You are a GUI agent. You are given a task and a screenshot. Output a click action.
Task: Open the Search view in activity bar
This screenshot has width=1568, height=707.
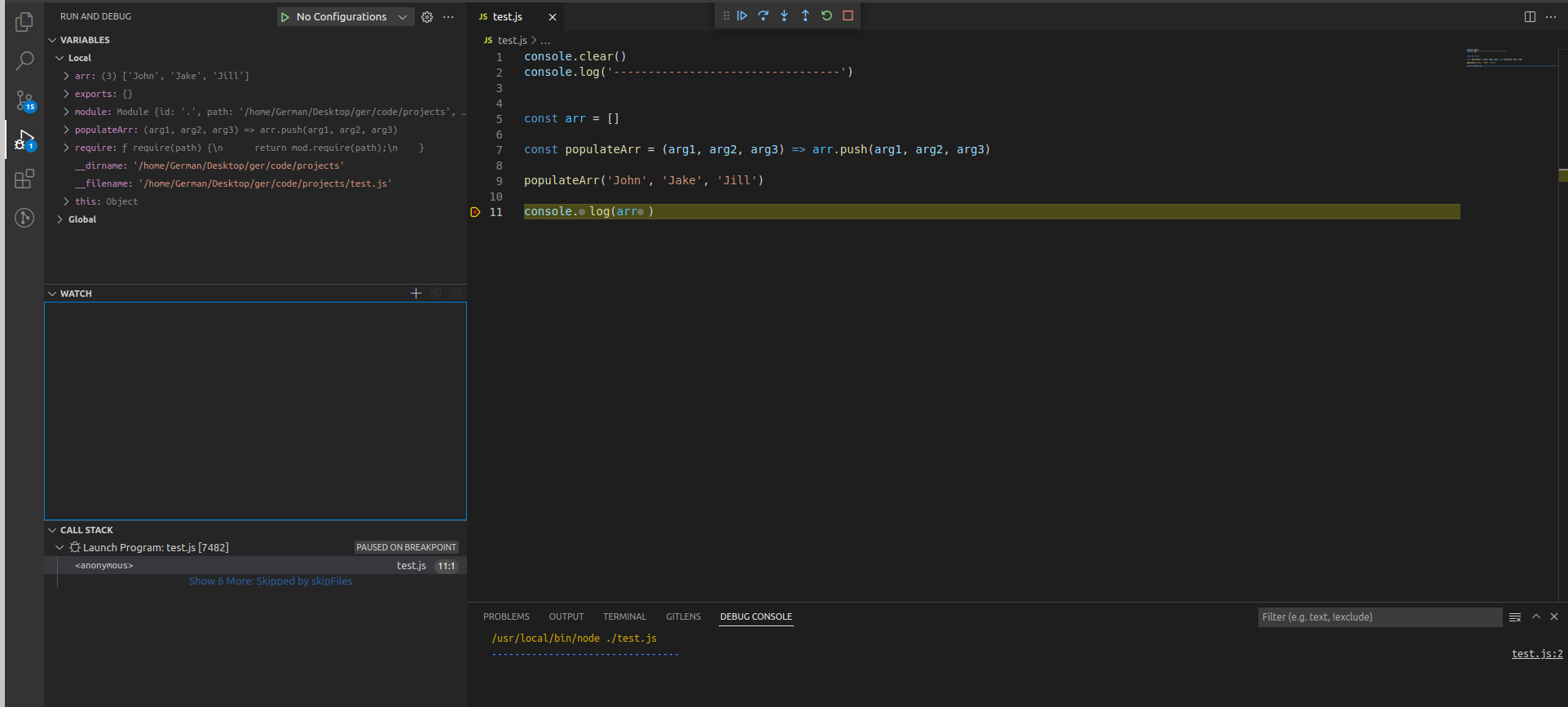pos(24,61)
